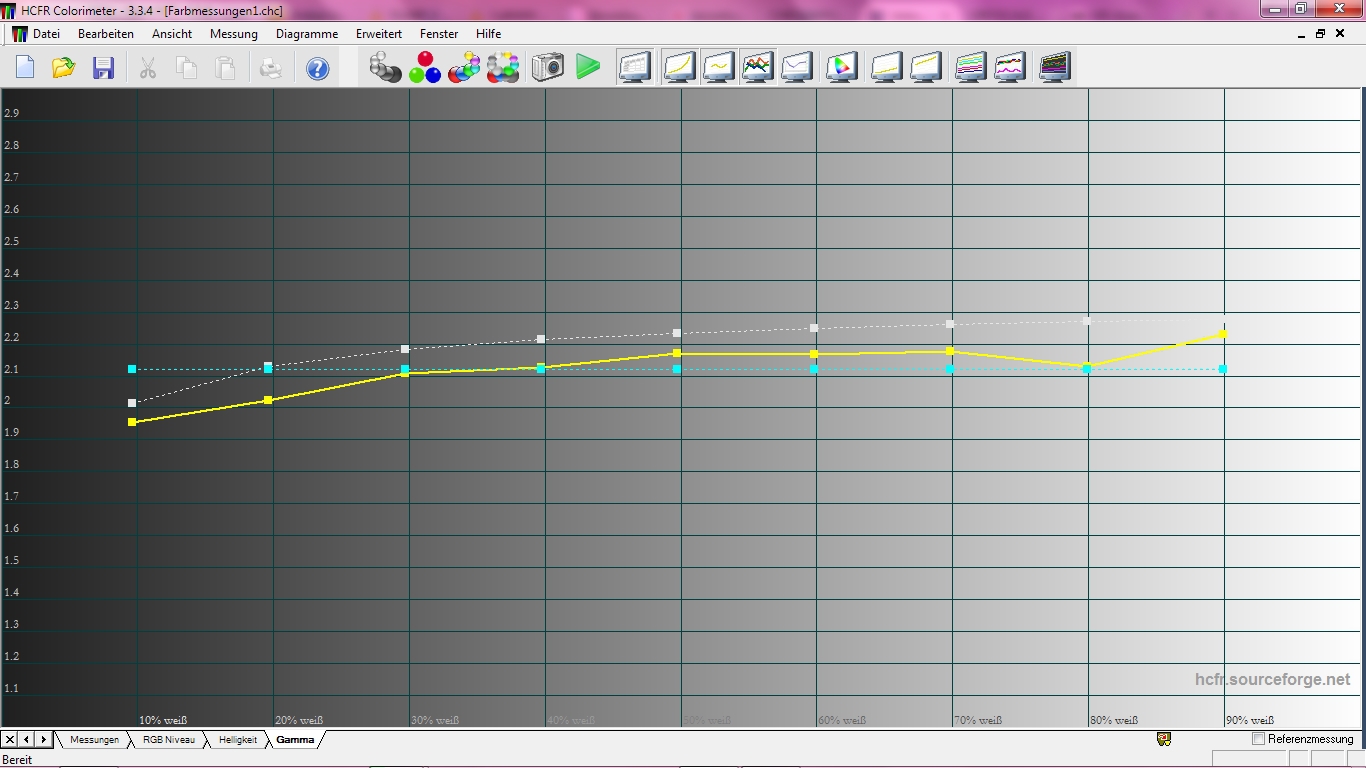Open the Diagramme menu
Screen dimensions: 1366x768
click(307, 34)
